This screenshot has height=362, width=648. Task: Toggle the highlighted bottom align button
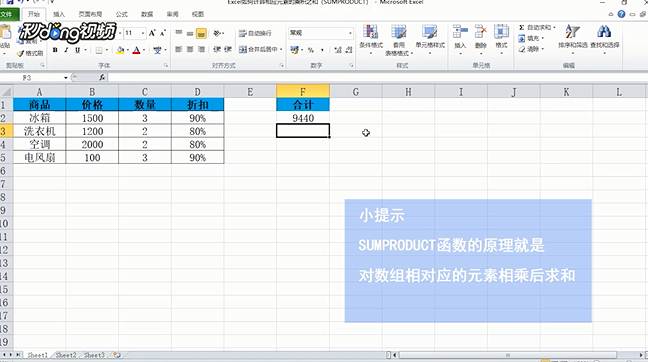pyautogui.click(x=201, y=33)
